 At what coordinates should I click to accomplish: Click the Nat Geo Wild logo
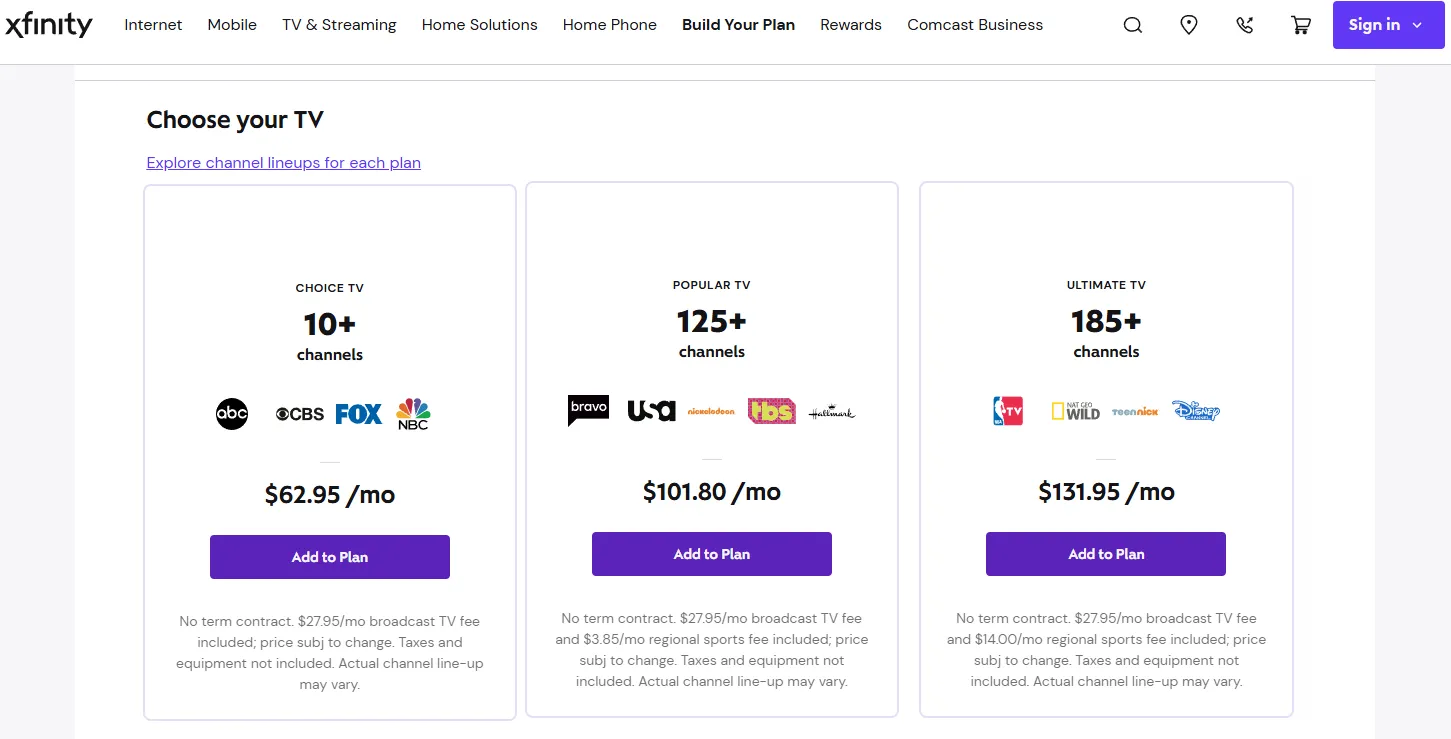click(1074, 410)
